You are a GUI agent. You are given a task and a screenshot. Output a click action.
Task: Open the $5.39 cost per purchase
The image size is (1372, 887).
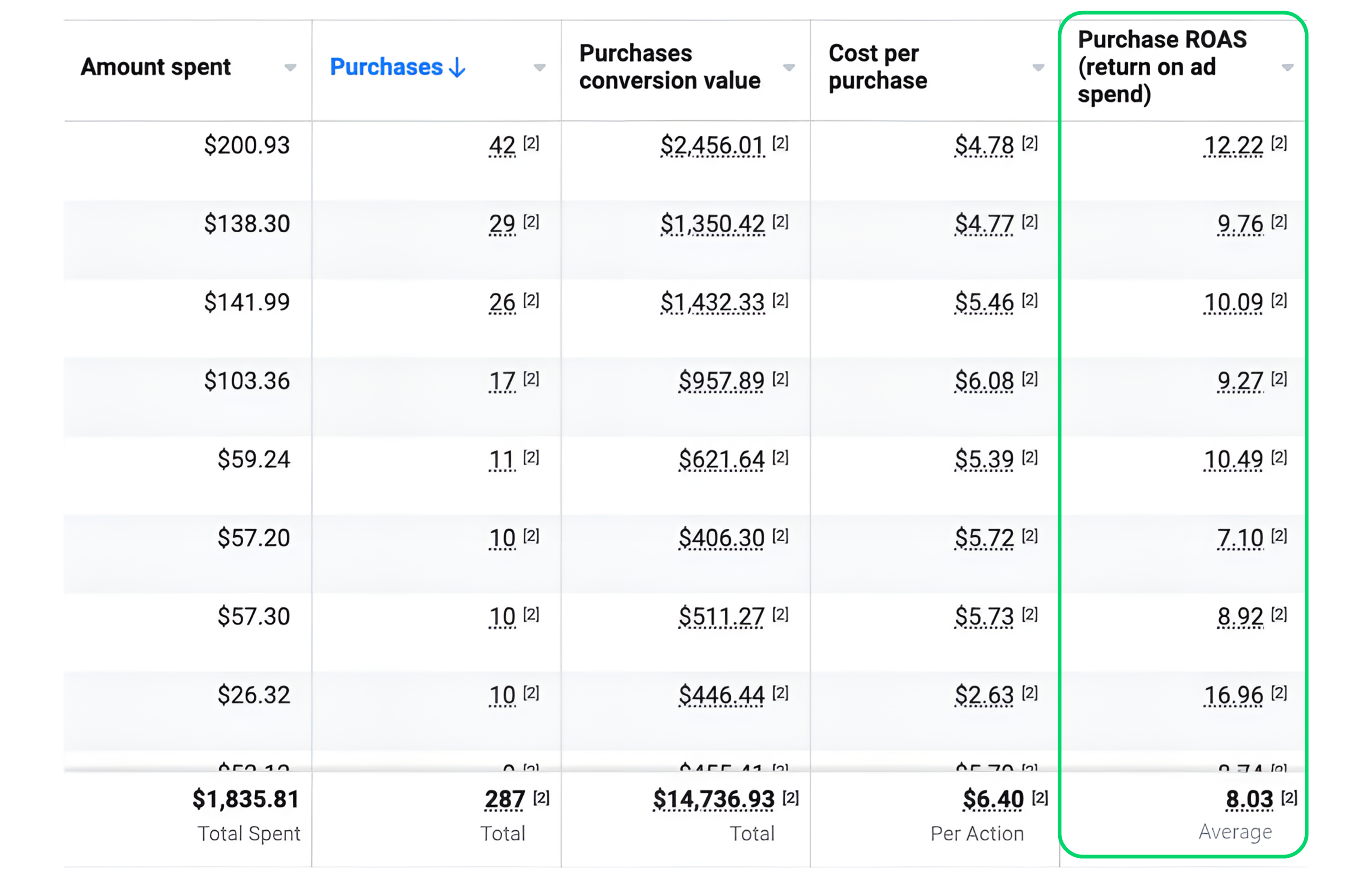984,460
